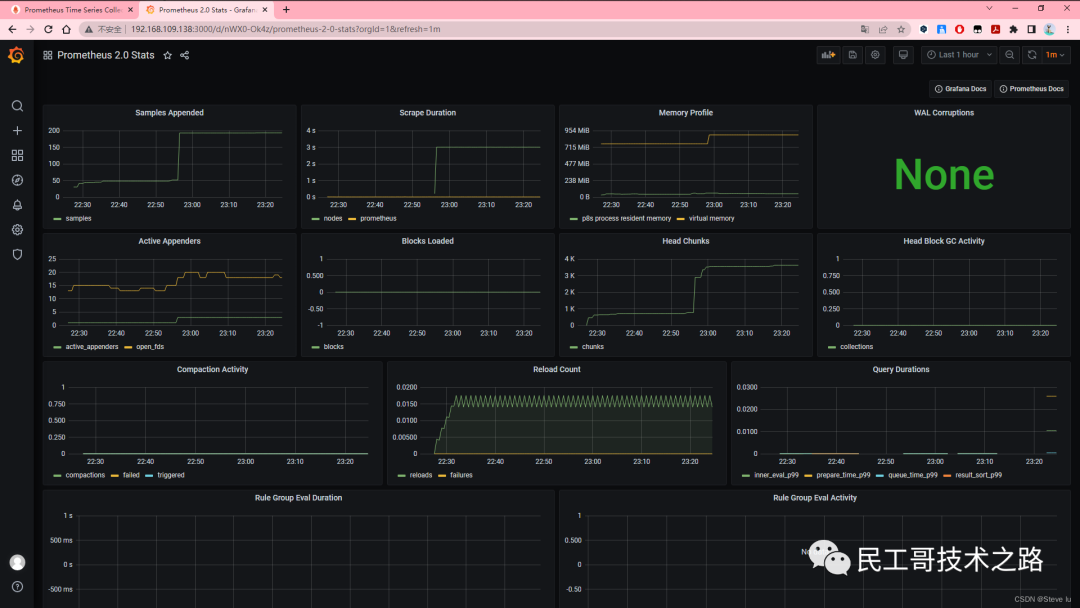
Task: Click the None value in WAL Corruptions
Action: tap(944, 174)
